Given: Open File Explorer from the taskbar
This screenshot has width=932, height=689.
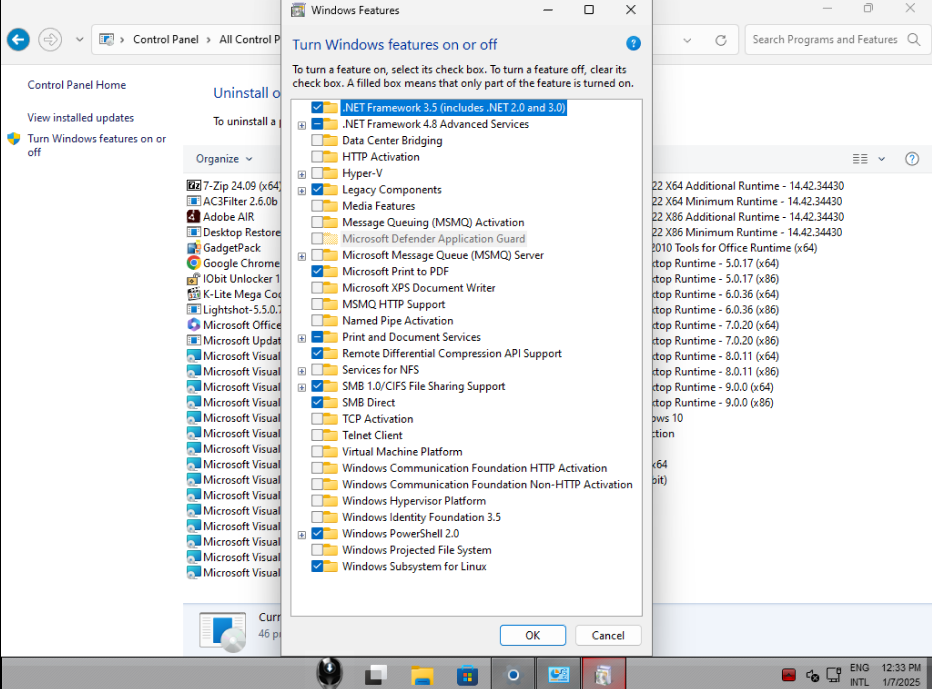Looking at the screenshot, I should [422, 675].
